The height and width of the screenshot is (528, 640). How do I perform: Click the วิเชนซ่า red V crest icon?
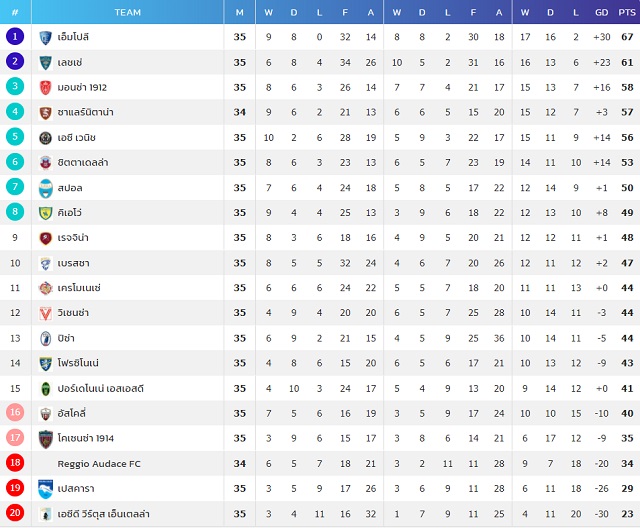(x=45, y=313)
